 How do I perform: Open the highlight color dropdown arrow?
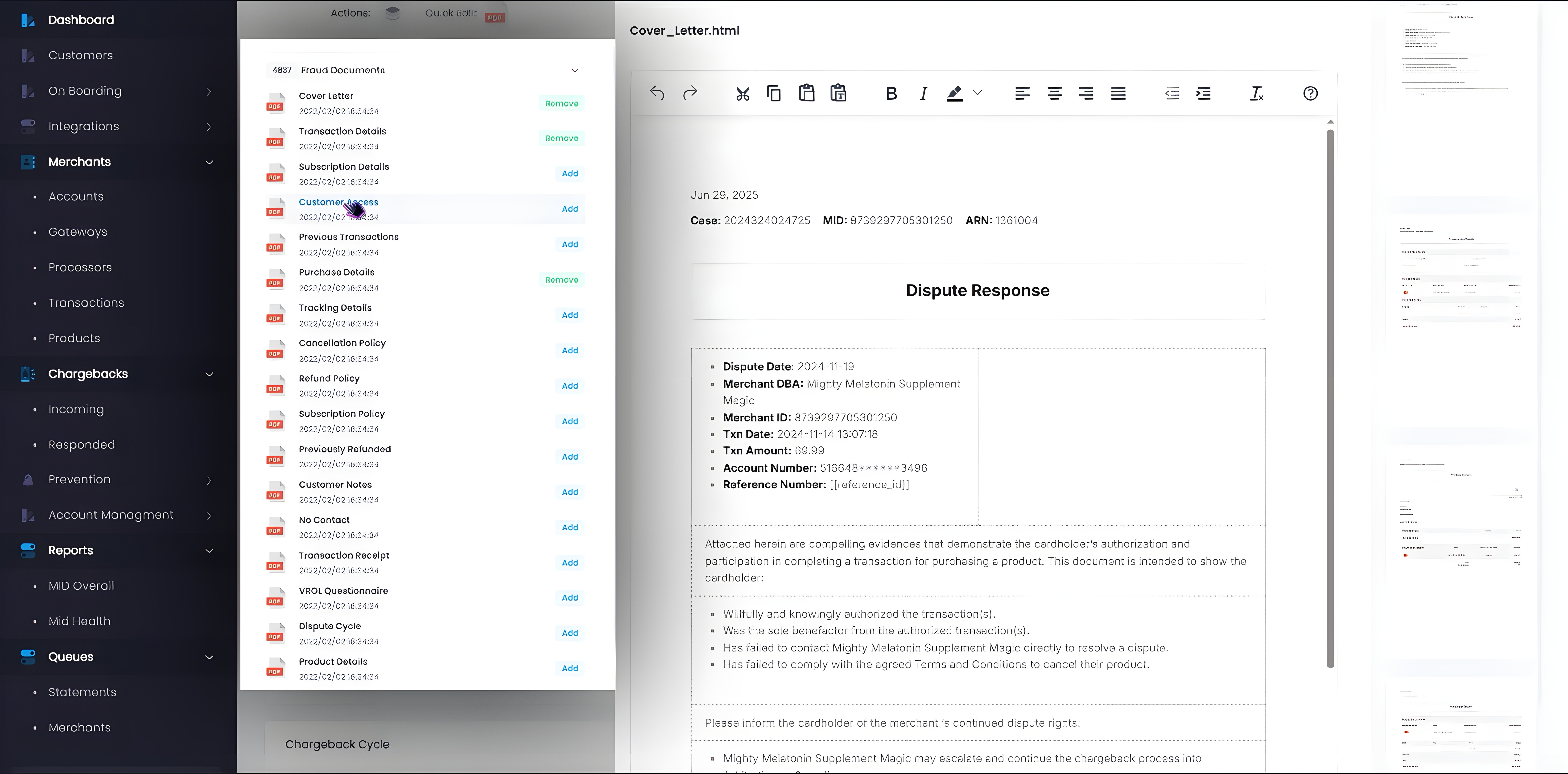978,93
